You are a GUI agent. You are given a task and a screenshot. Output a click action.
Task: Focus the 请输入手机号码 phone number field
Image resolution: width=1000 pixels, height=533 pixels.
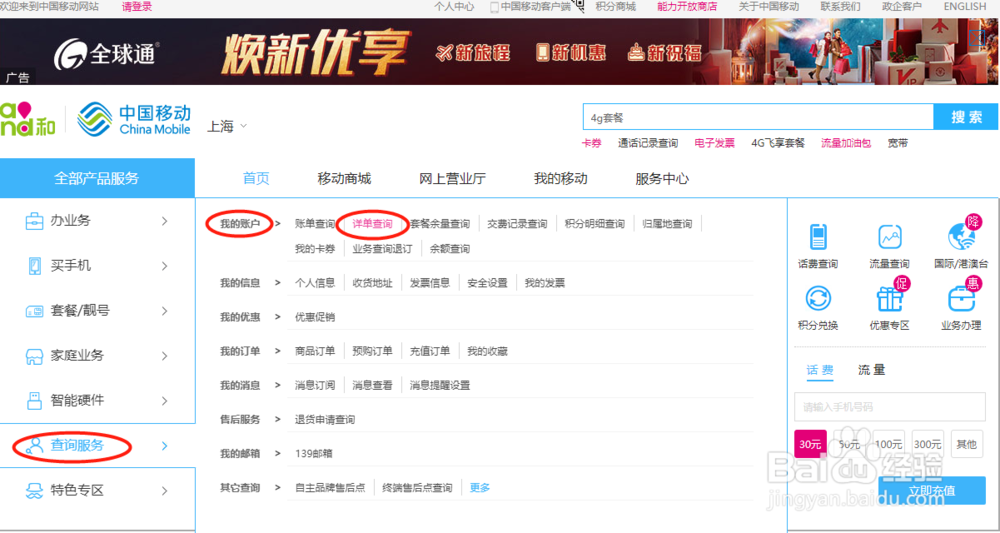point(890,407)
